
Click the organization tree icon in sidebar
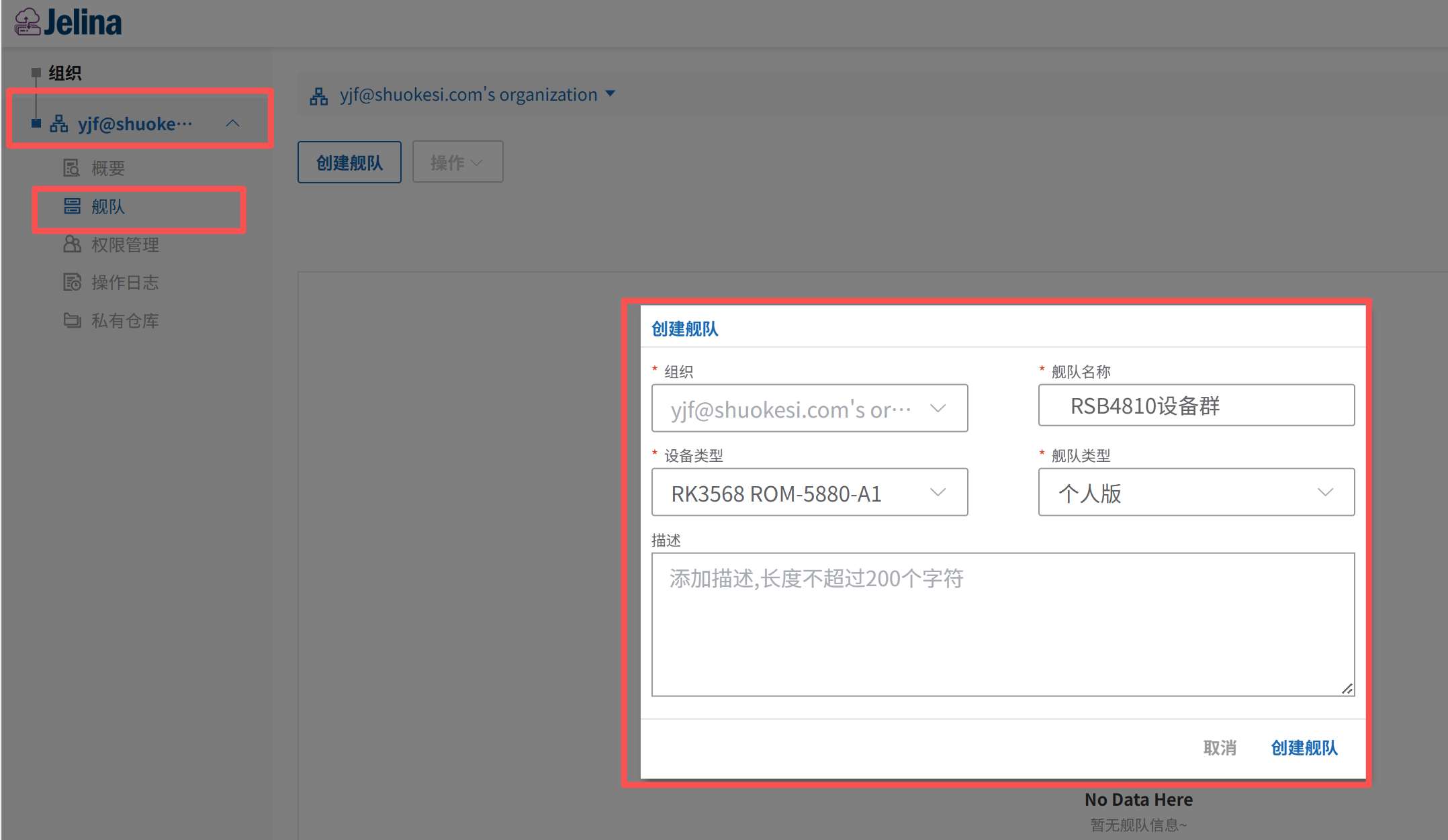point(59,124)
